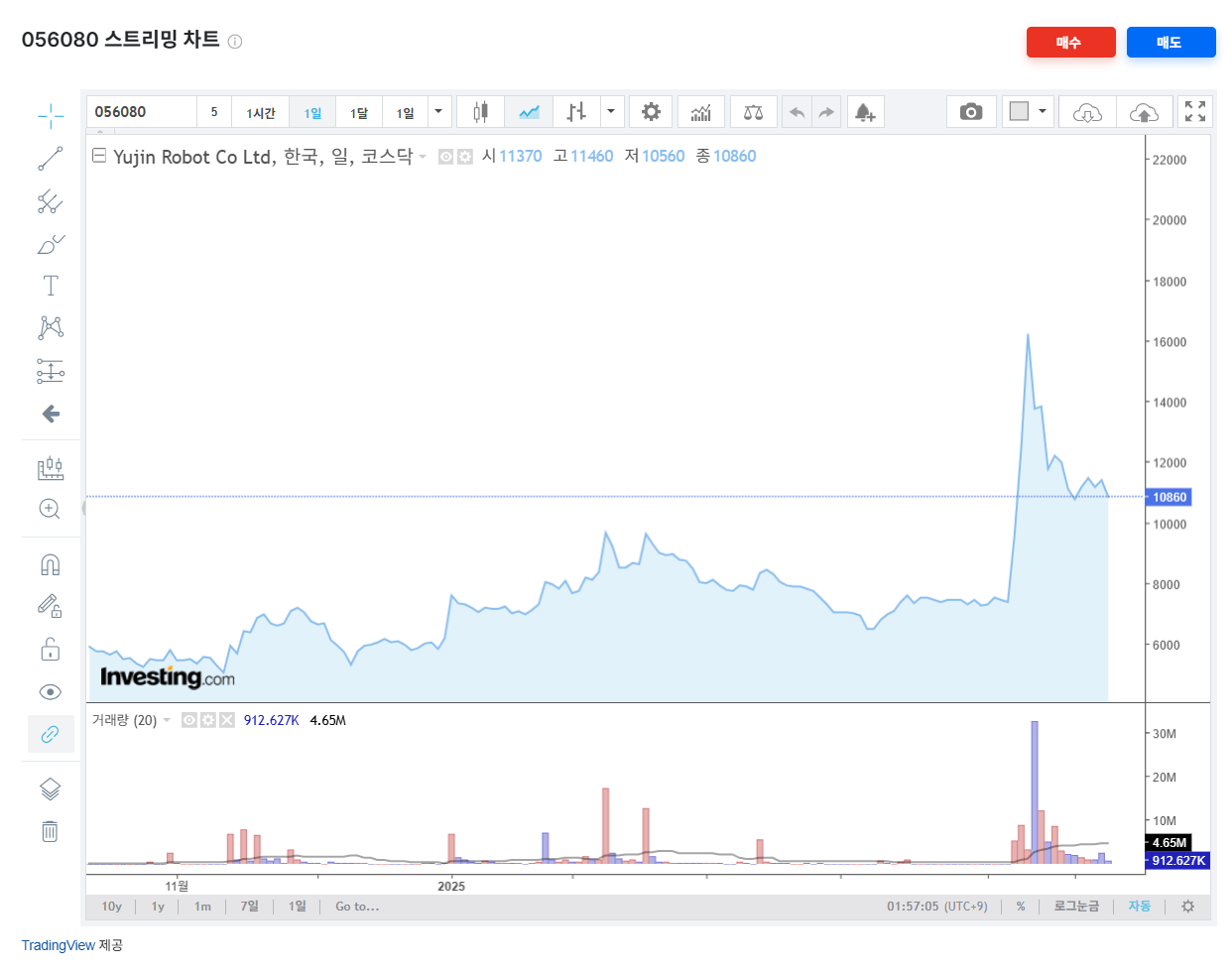Use the zoom-in magnifier tool
1232x970 pixels.
click(x=51, y=509)
